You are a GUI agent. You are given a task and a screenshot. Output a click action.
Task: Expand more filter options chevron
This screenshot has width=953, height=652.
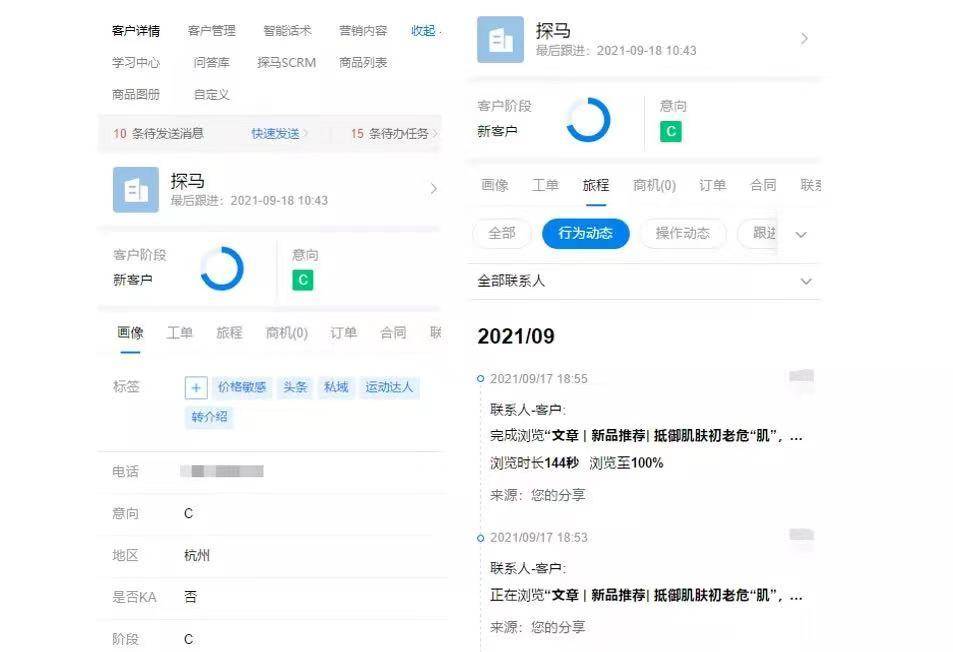click(800, 234)
